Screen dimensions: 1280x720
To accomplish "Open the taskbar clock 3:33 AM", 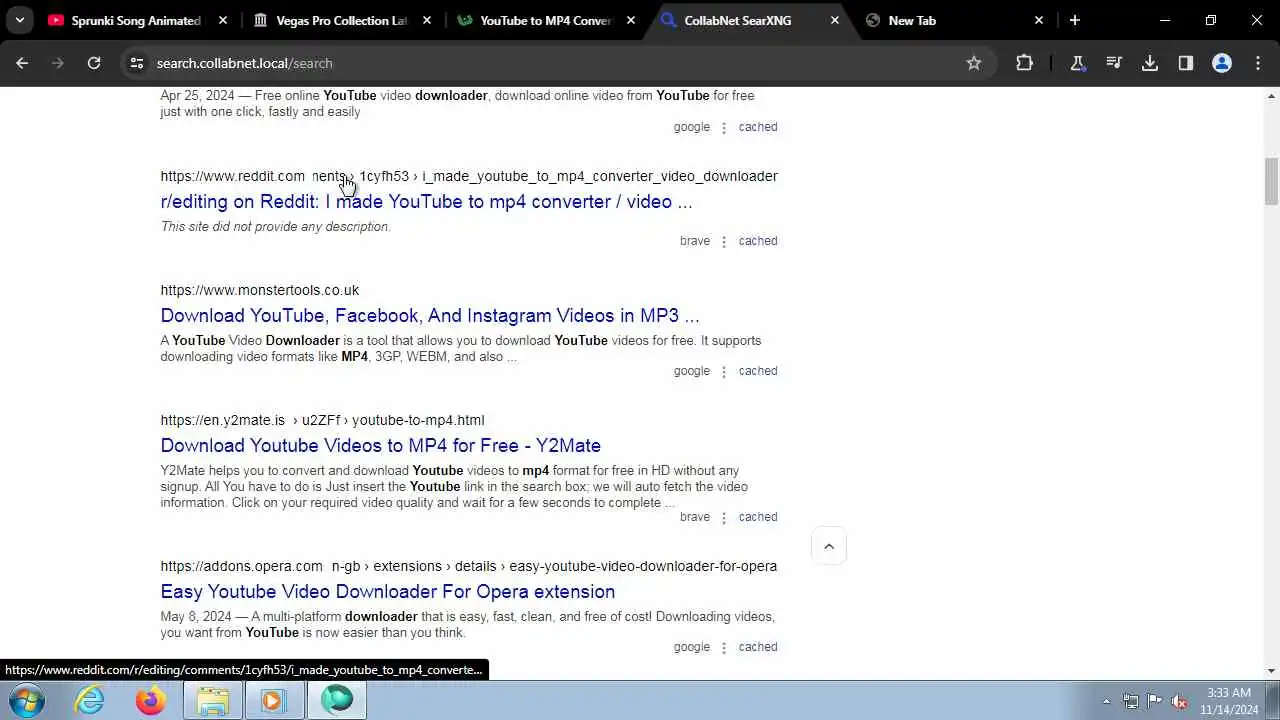I will point(1229,701).
